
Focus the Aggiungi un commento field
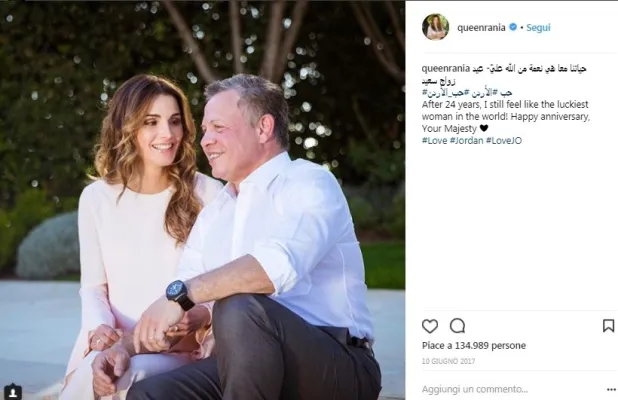[x=508, y=389]
